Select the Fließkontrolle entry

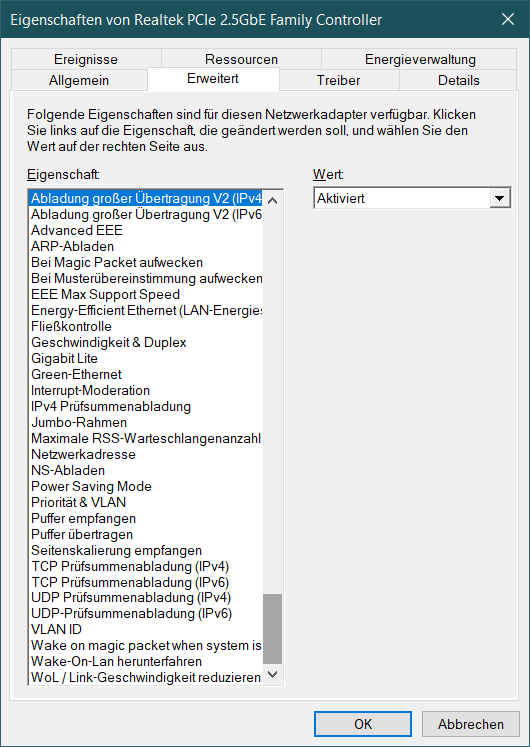click(x=71, y=326)
